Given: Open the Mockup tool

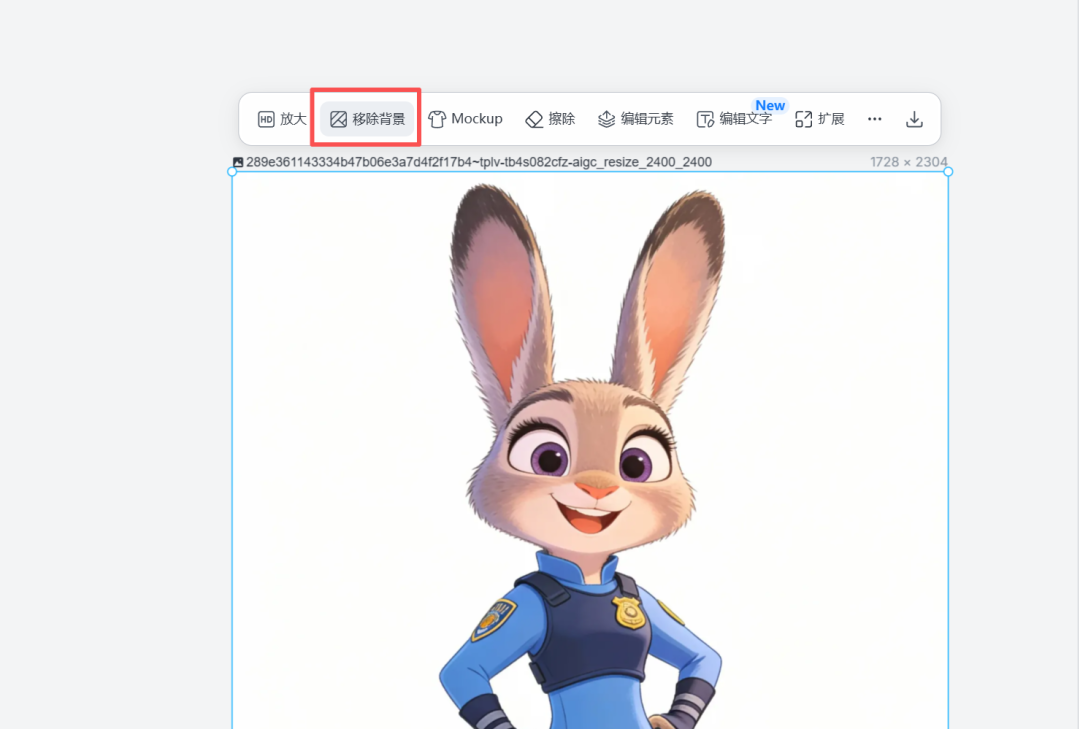Looking at the screenshot, I should [x=466, y=119].
